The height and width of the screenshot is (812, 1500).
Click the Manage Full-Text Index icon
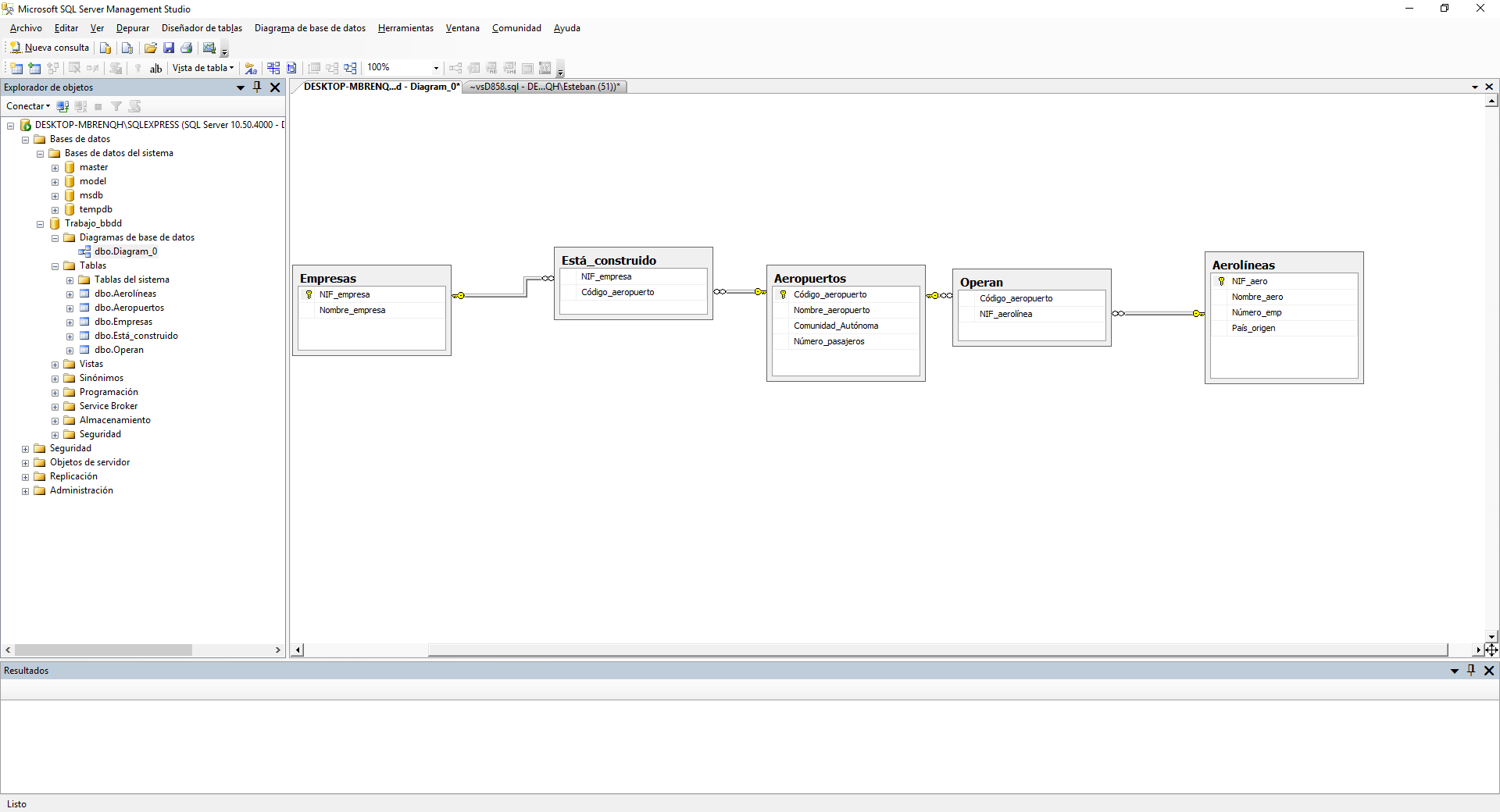(491, 68)
